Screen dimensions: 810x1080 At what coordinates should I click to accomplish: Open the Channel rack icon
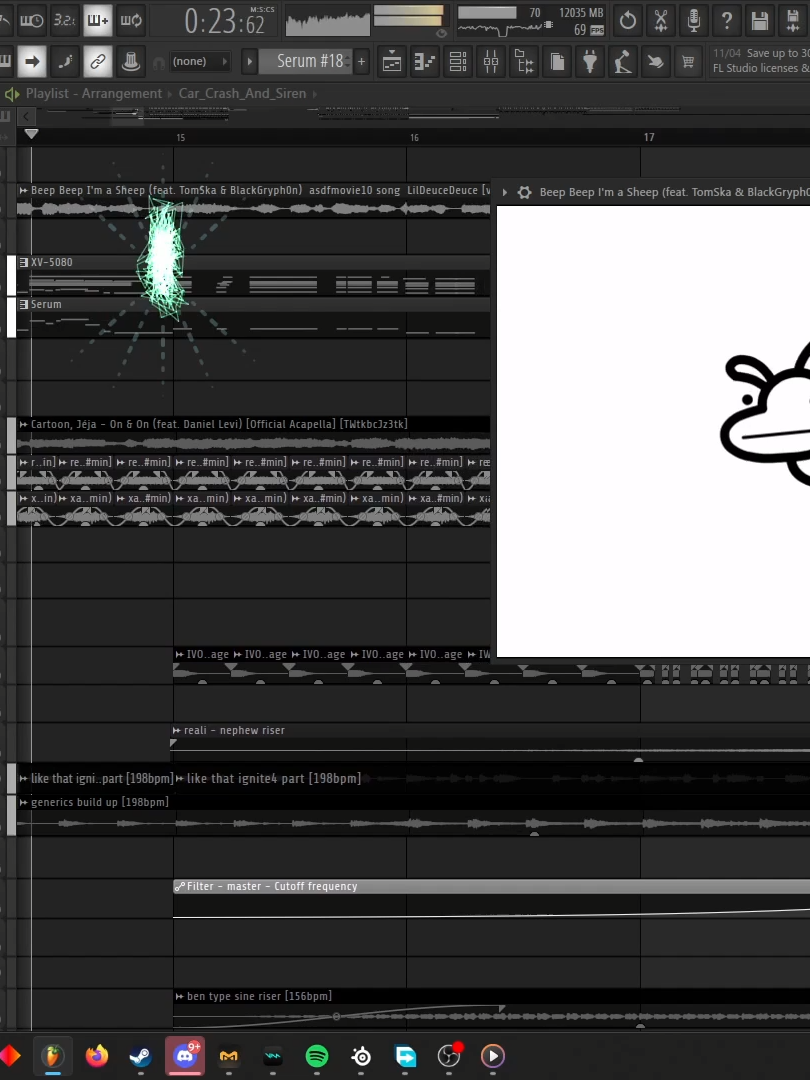tap(457, 61)
